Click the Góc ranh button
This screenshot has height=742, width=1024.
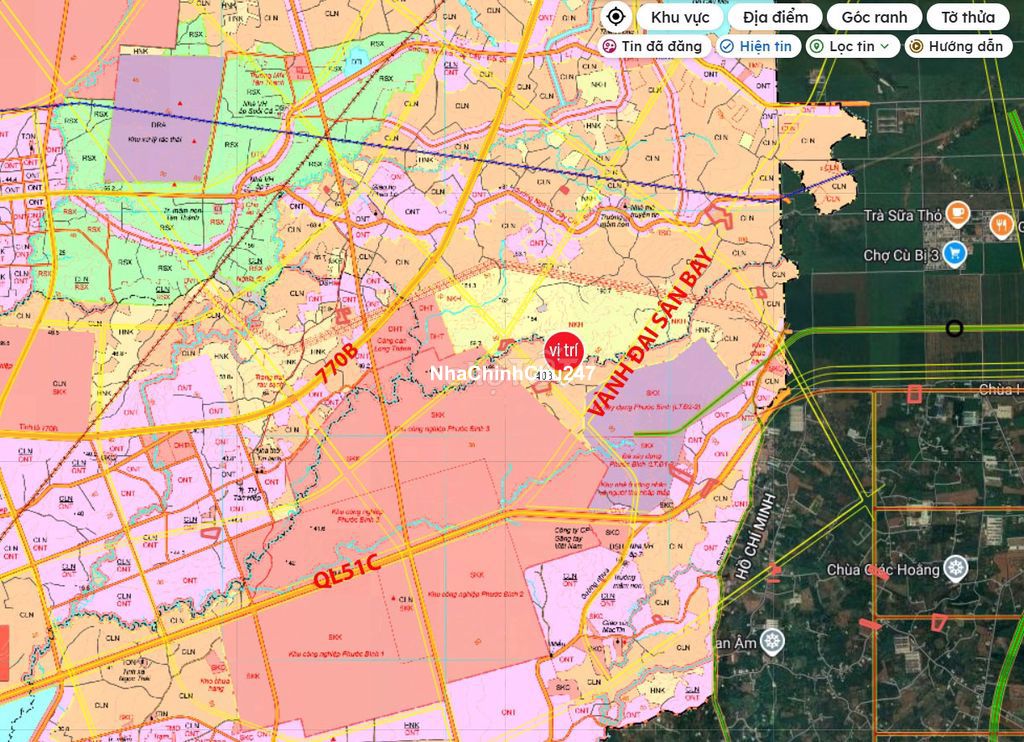coord(874,17)
